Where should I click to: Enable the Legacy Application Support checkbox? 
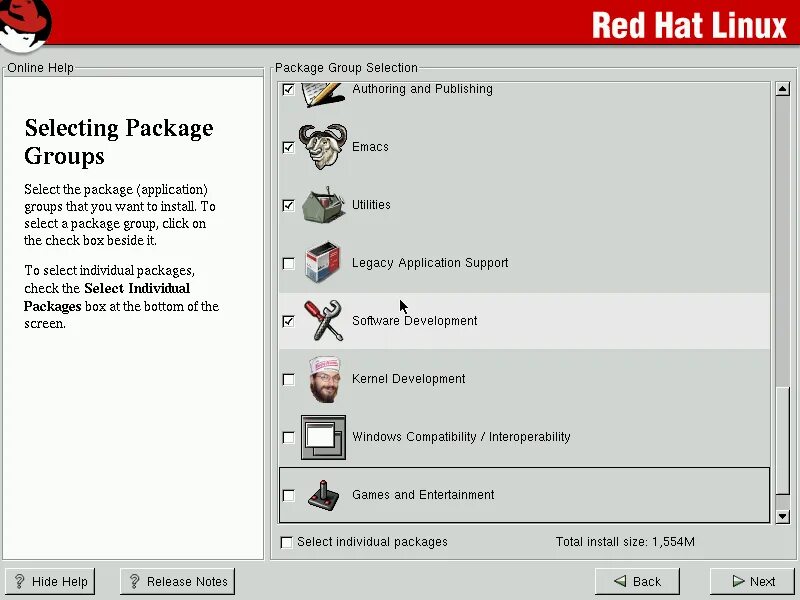point(288,263)
